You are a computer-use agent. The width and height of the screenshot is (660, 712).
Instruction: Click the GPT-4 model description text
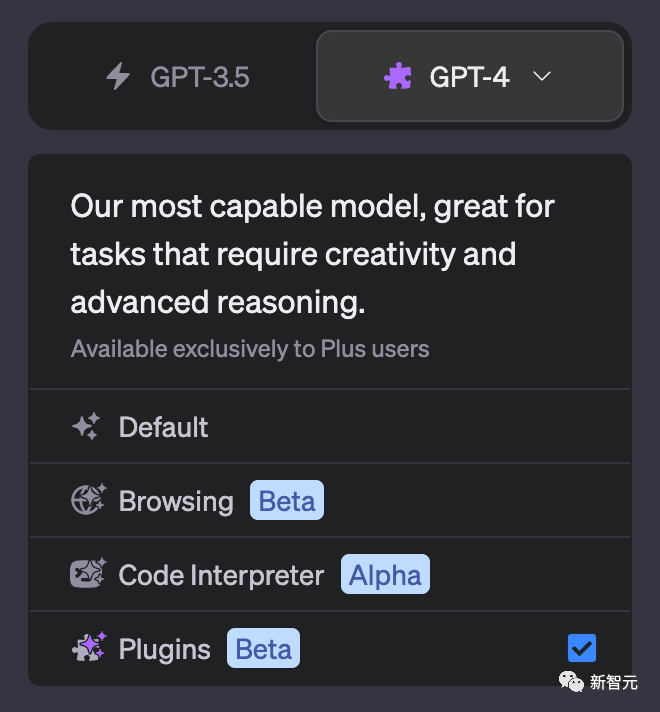click(x=312, y=254)
